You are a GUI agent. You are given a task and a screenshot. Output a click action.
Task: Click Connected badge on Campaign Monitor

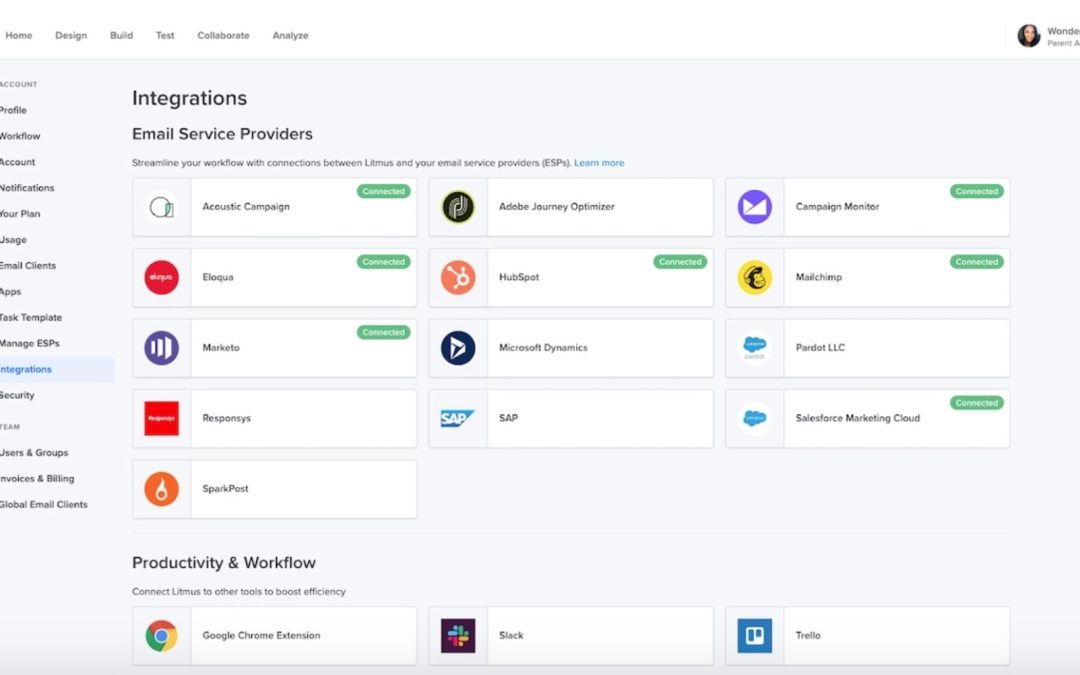[x=977, y=191]
